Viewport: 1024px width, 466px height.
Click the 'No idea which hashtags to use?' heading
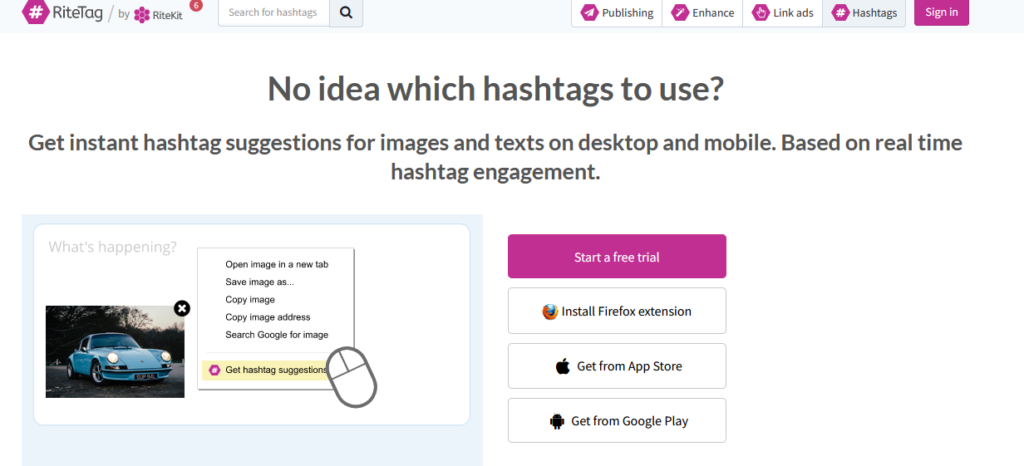pos(496,89)
